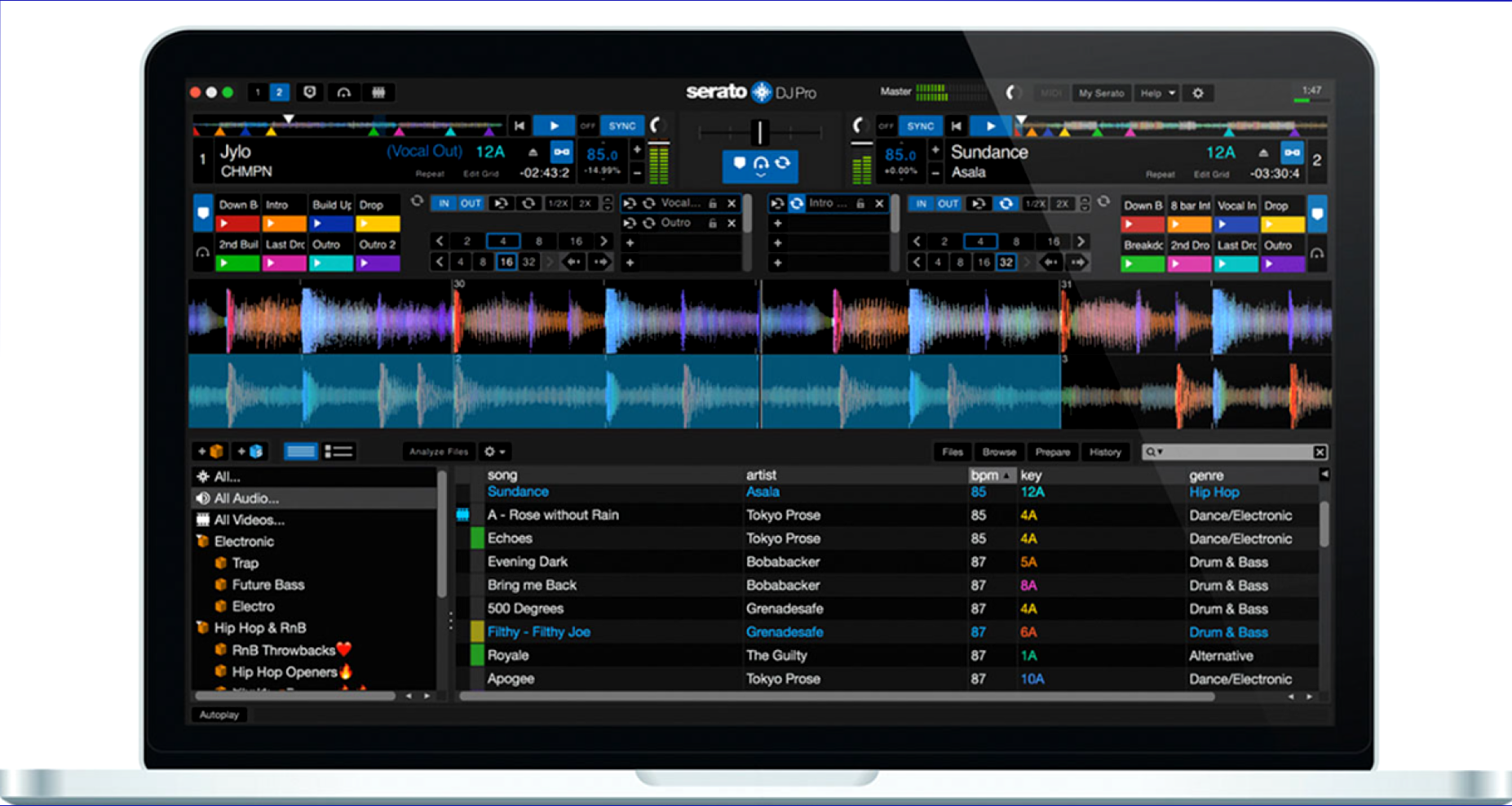The width and height of the screenshot is (1512, 806).
Task: Switch to the Browse tab
Action: point(999,451)
